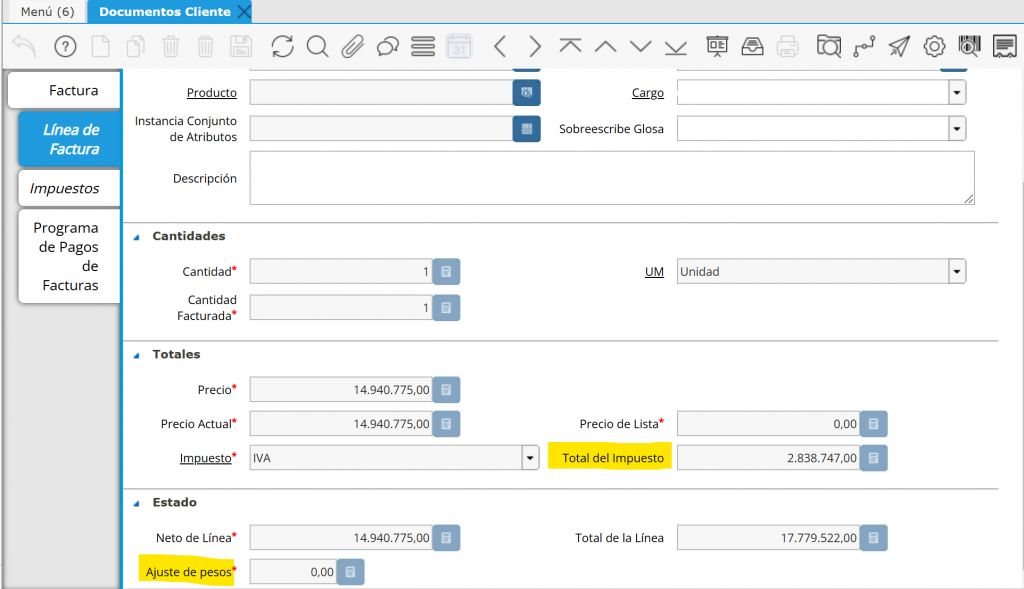1024x589 pixels.
Task: Open attachments with the paperclip icon
Action: 353,46
